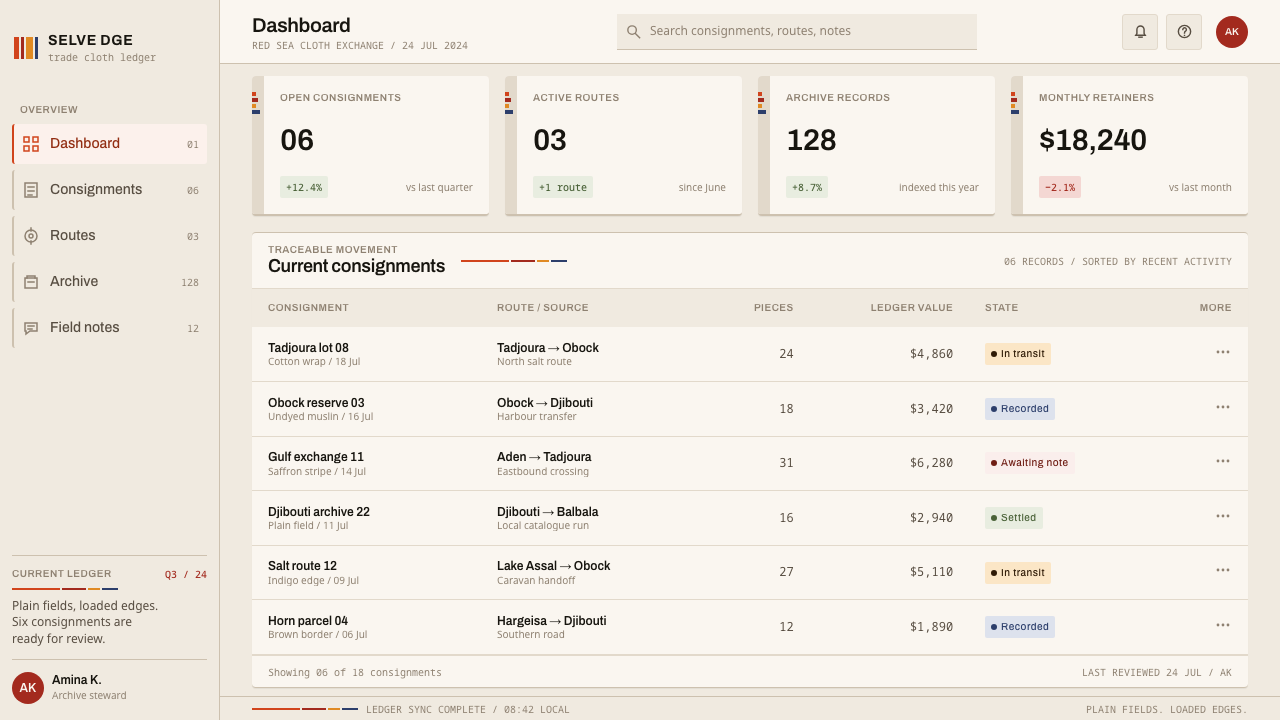The width and height of the screenshot is (1280, 720).
Task: Click the State column header
Action: coord(1001,308)
